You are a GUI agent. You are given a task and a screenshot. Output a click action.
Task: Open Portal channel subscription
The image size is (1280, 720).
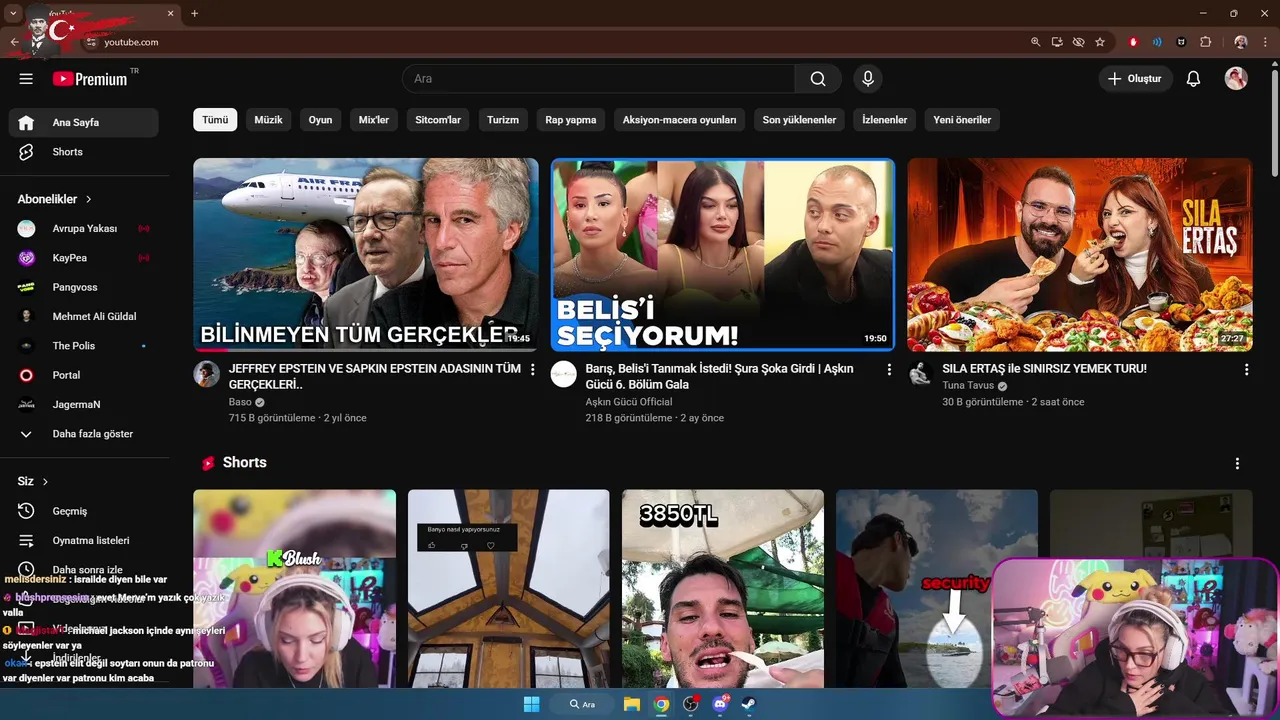click(x=84, y=375)
